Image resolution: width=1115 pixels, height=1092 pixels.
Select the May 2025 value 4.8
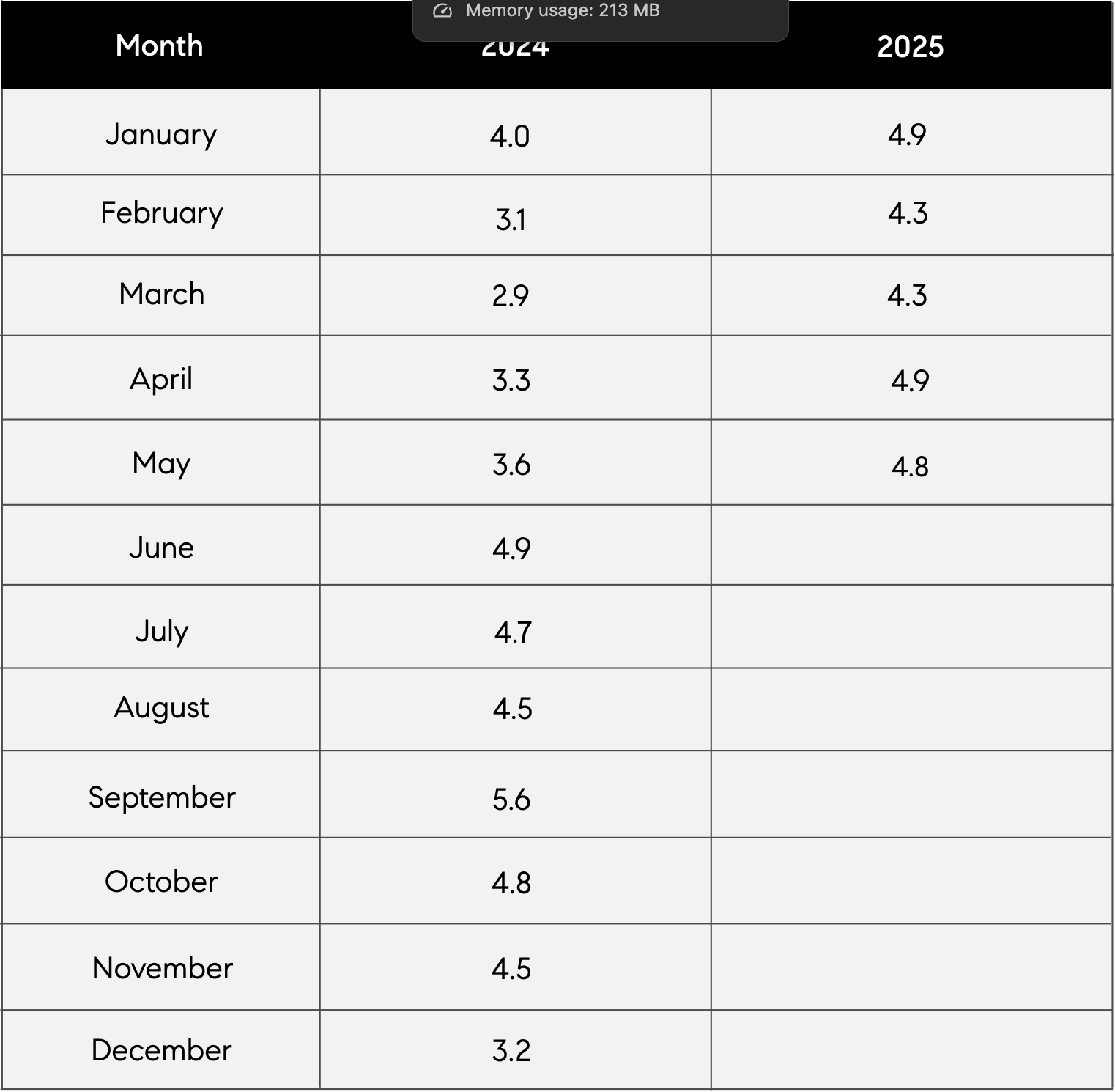pos(910,467)
